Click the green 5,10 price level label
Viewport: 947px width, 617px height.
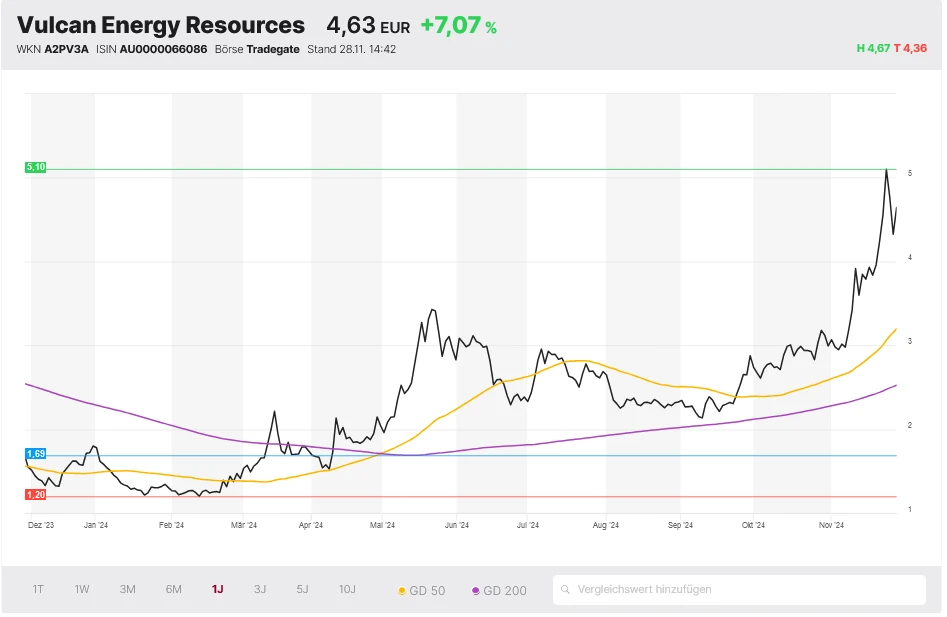click(34, 167)
